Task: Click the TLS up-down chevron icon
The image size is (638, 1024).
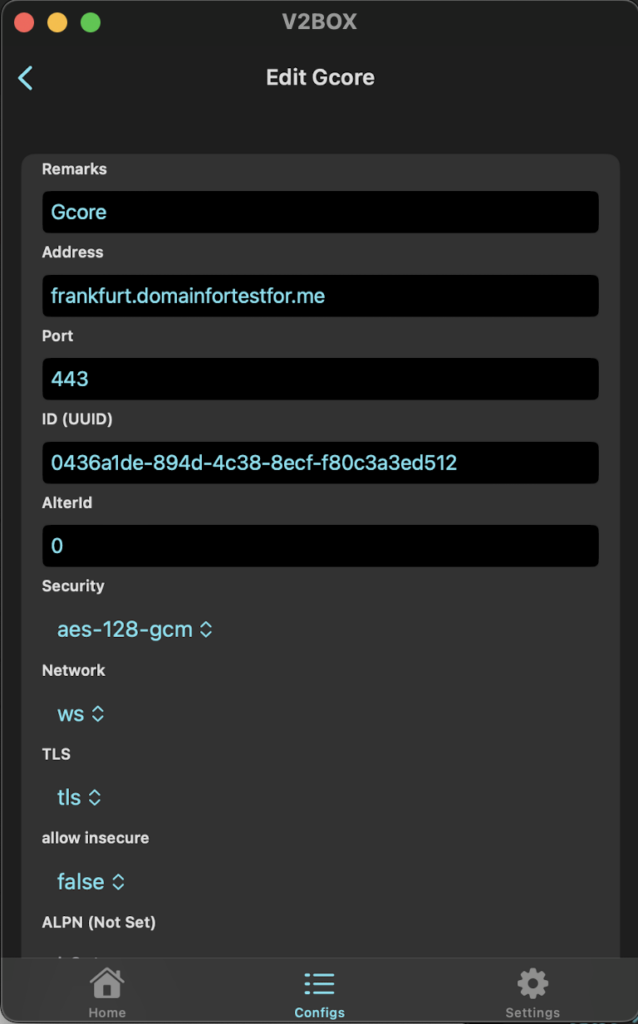Action: click(95, 797)
